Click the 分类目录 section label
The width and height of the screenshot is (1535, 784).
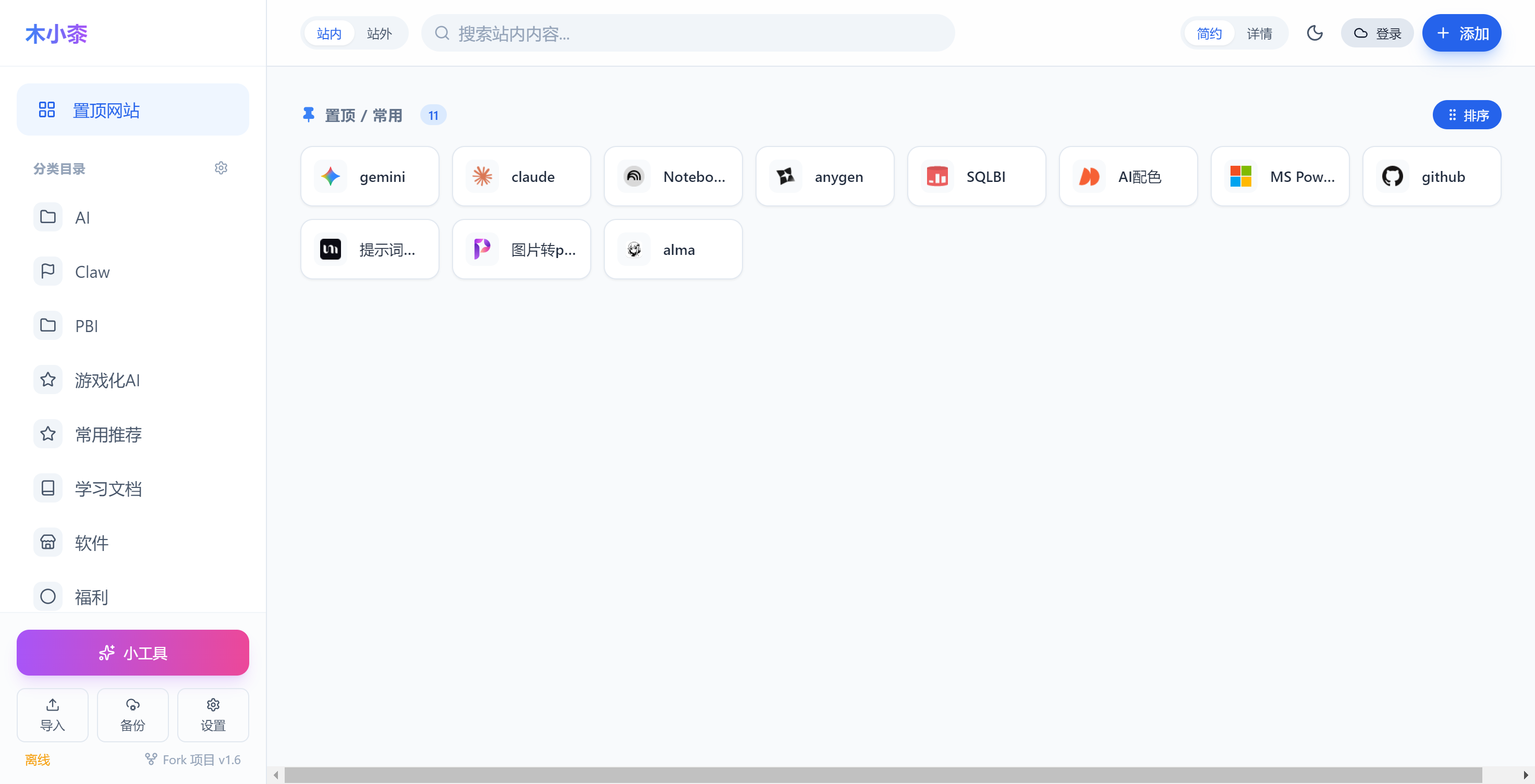[59, 168]
